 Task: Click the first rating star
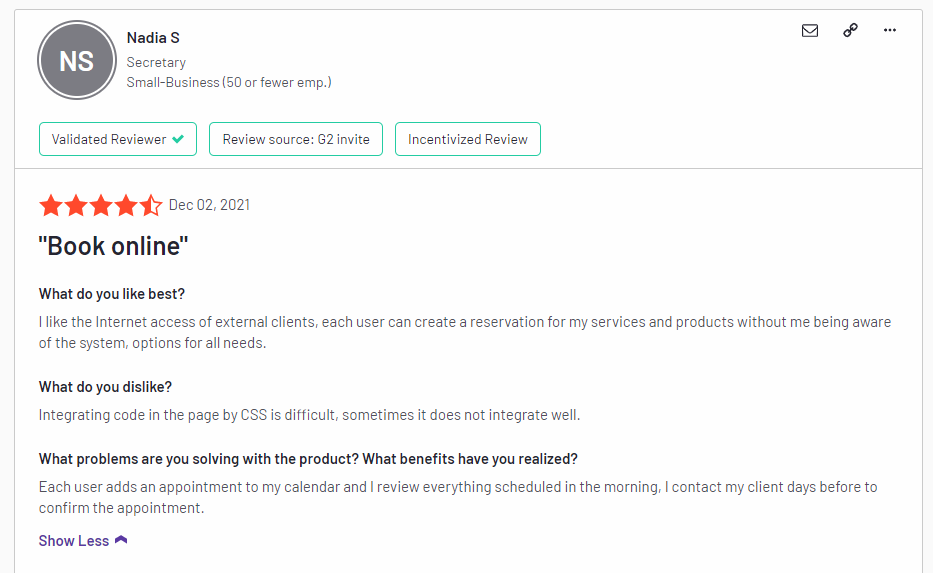tap(51, 205)
